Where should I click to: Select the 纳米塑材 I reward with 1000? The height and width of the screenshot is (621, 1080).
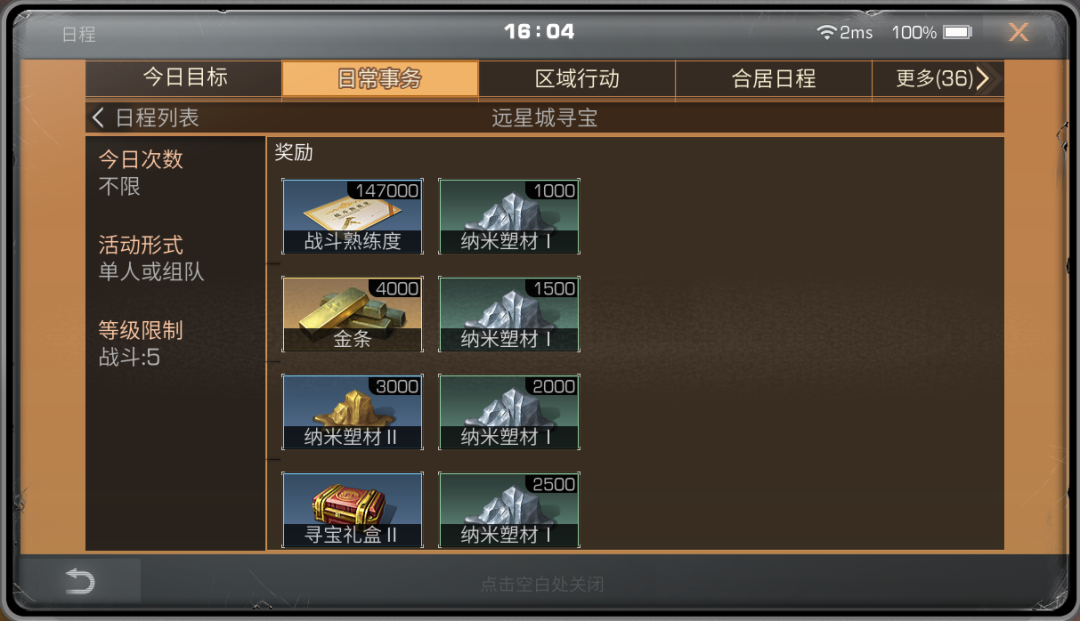click(x=509, y=217)
